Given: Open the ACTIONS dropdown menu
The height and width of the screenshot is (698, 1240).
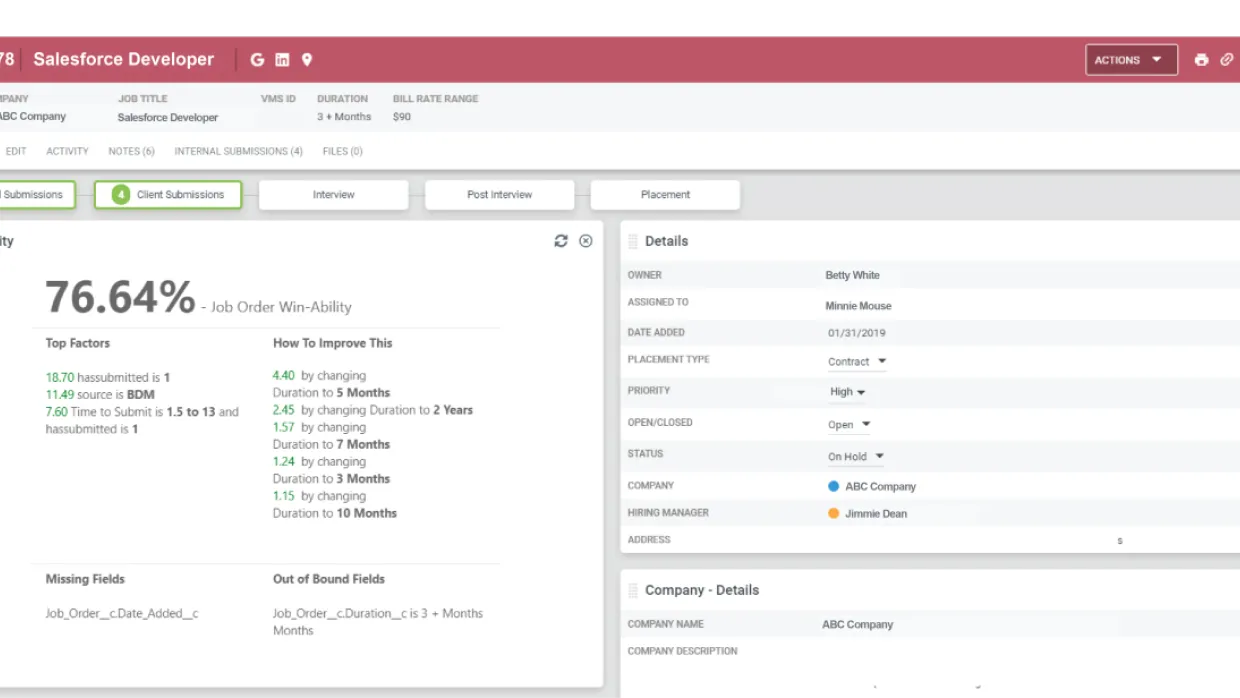Looking at the screenshot, I should (x=1131, y=60).
